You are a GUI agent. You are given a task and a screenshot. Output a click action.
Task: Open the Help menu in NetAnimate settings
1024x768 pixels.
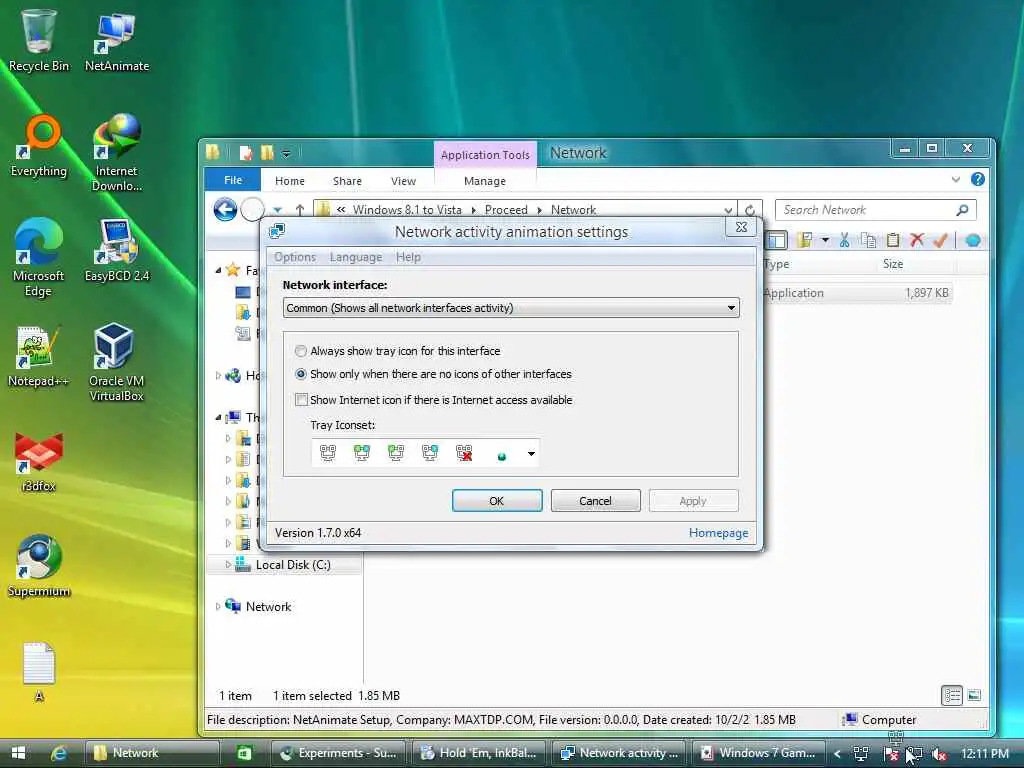(408, 257)
